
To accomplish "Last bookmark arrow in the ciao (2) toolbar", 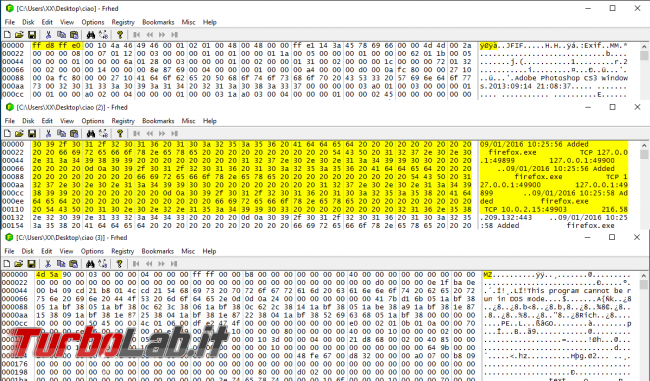I will [175, 133].
